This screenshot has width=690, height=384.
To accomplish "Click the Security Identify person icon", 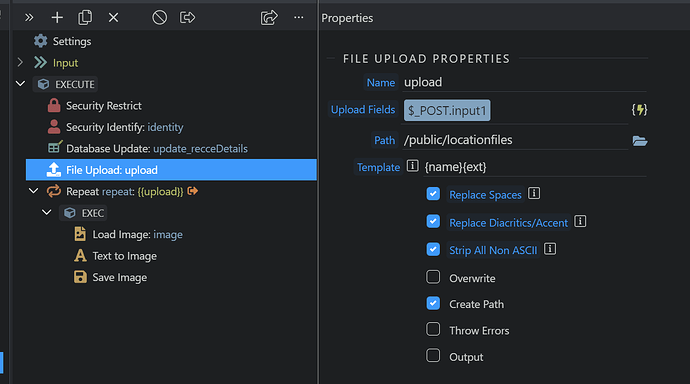I will coord(54,127).
